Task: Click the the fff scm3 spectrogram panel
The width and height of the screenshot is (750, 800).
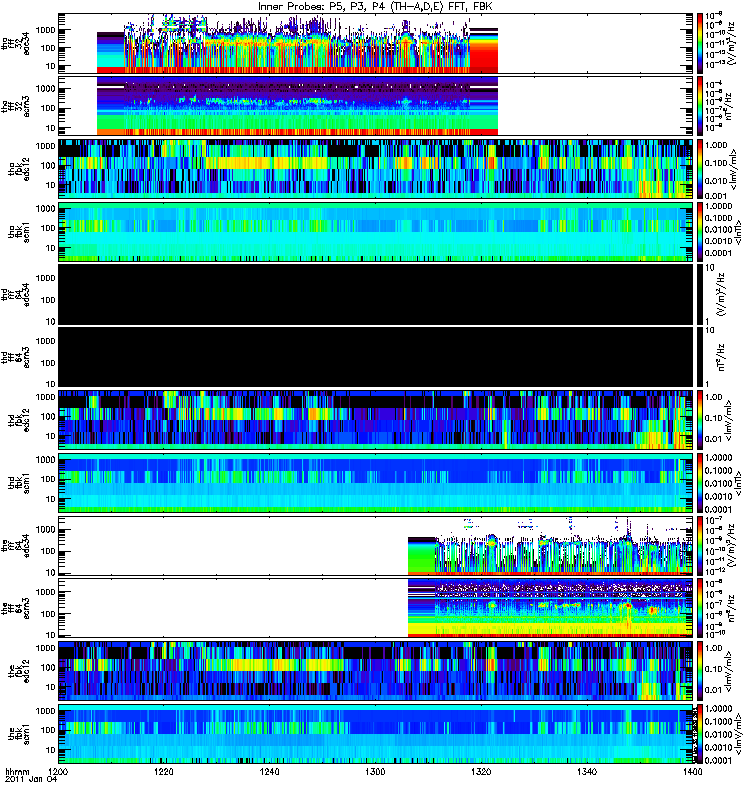Action: click(x=376, y=608)
